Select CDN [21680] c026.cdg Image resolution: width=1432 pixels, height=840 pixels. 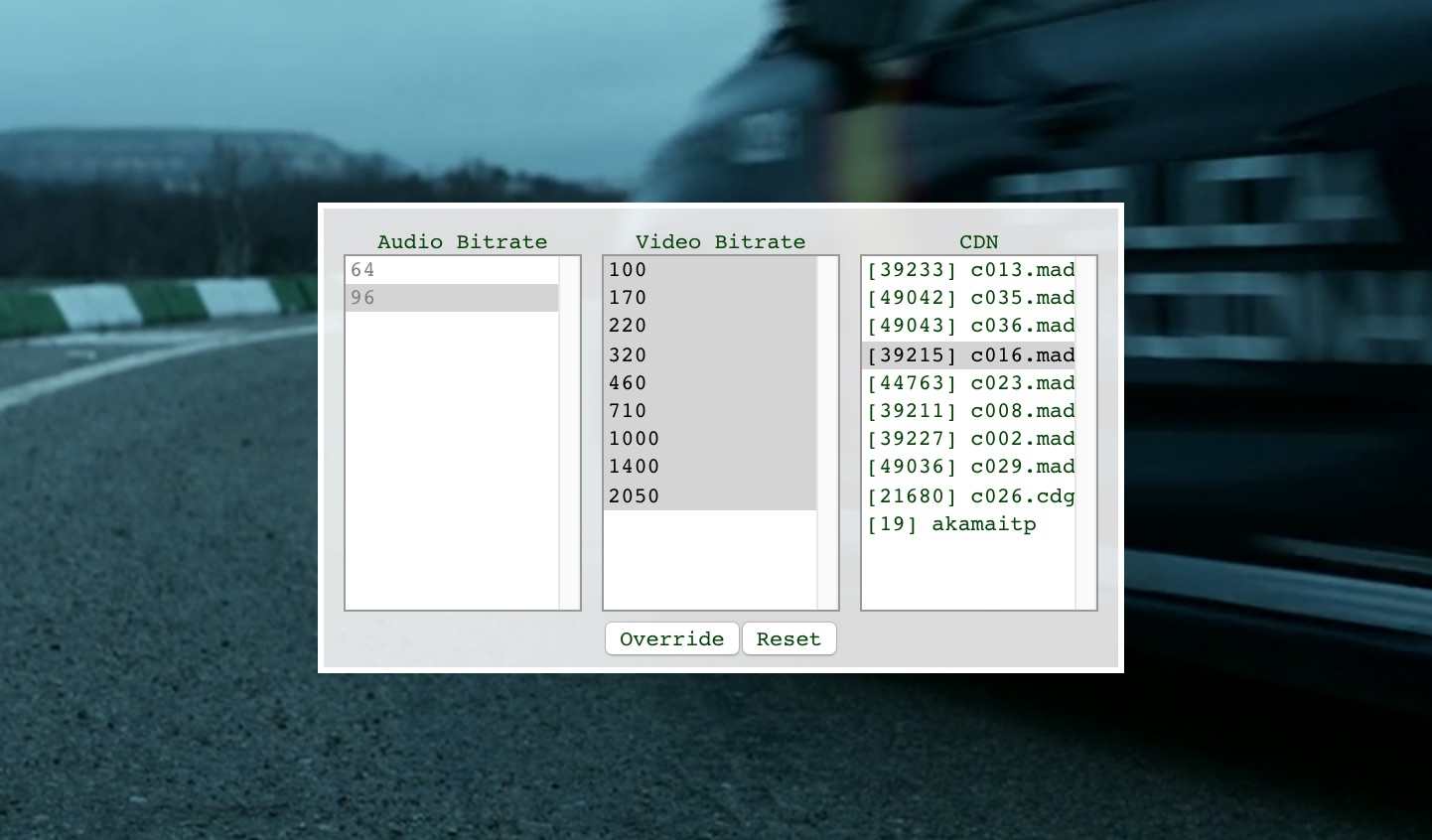[x=968, y=495]
